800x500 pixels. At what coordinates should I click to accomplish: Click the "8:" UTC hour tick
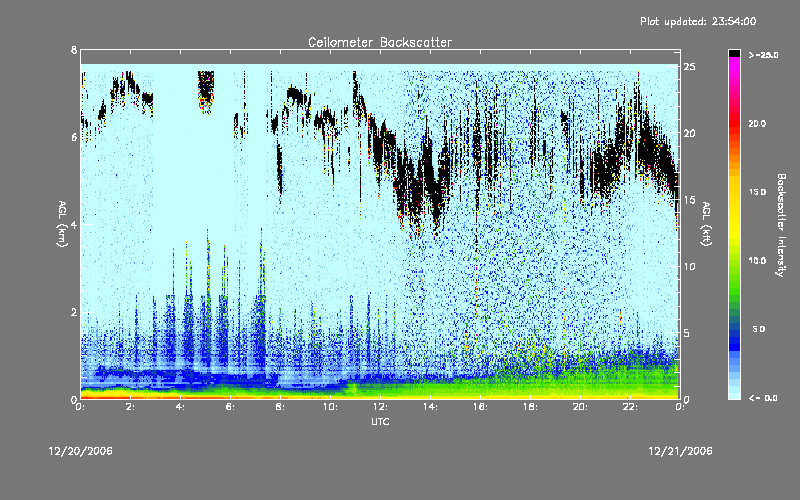(281, 407)
